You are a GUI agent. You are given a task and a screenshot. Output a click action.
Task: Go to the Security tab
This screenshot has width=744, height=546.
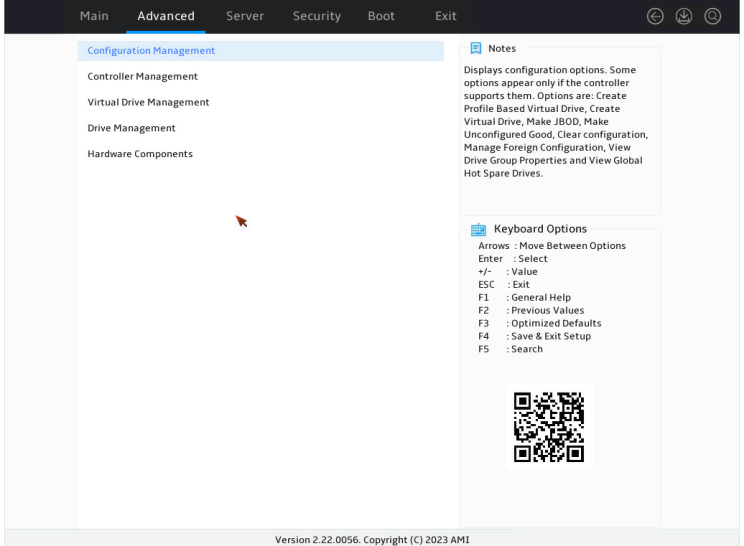(316, 16)
